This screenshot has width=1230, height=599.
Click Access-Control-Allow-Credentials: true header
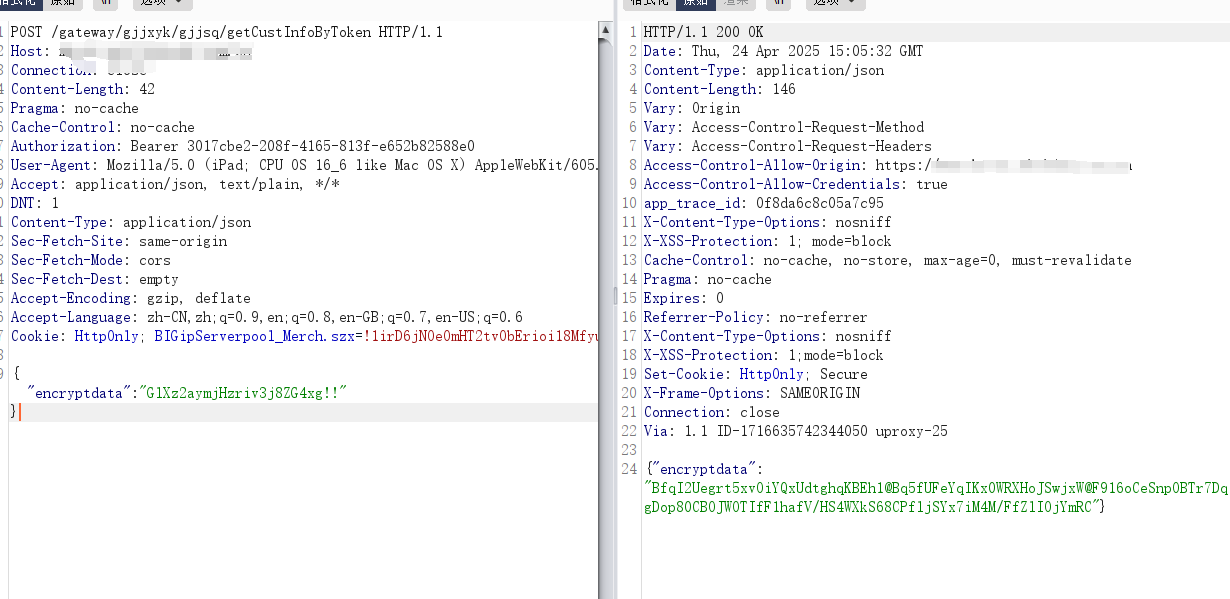(x=796, y=184)
